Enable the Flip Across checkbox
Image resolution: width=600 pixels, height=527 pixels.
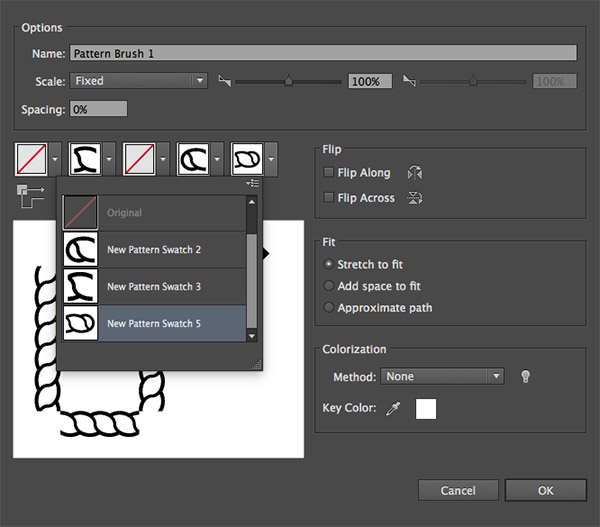coord(329,198)
